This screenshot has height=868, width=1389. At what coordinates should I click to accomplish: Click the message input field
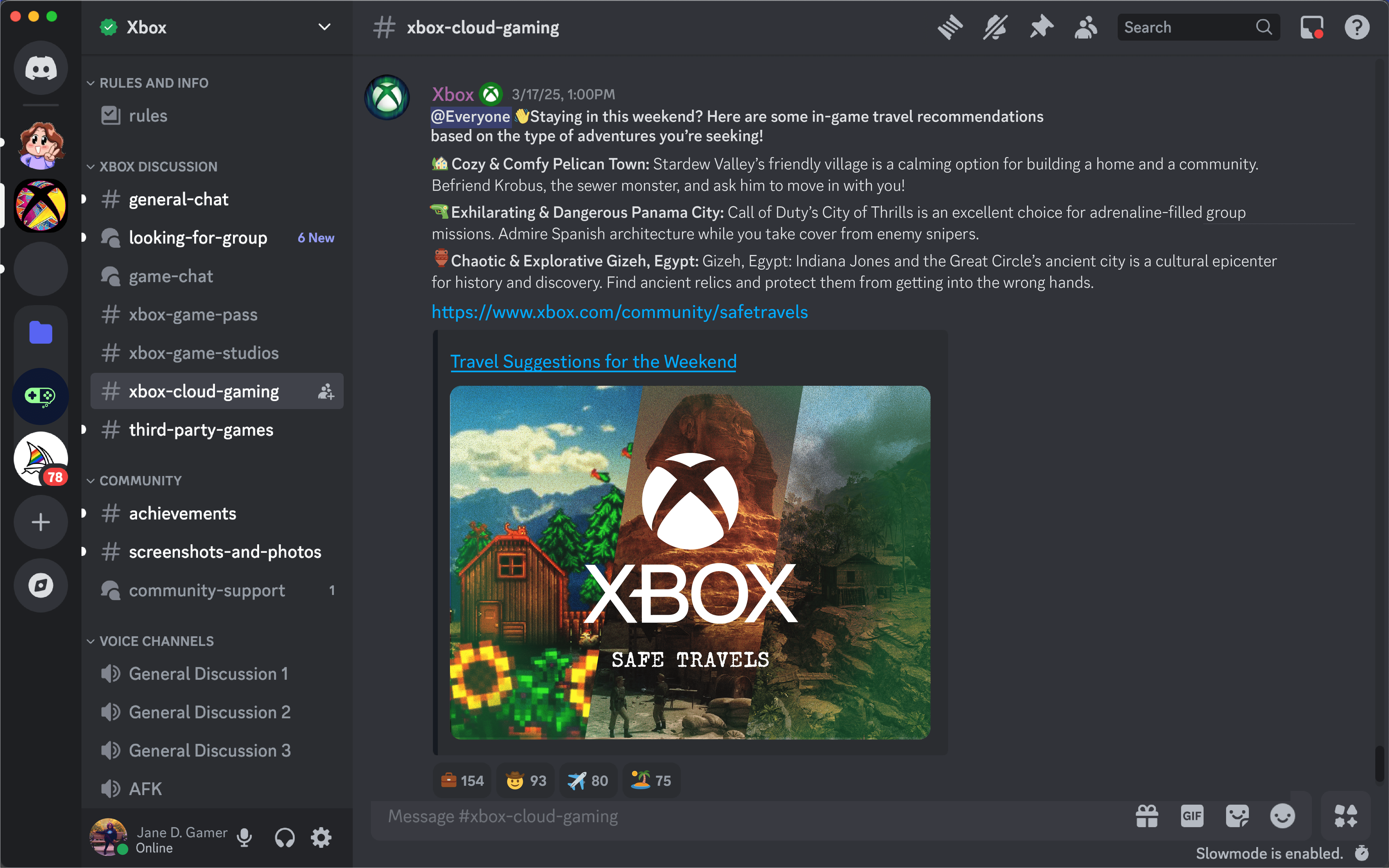(689, 816)
